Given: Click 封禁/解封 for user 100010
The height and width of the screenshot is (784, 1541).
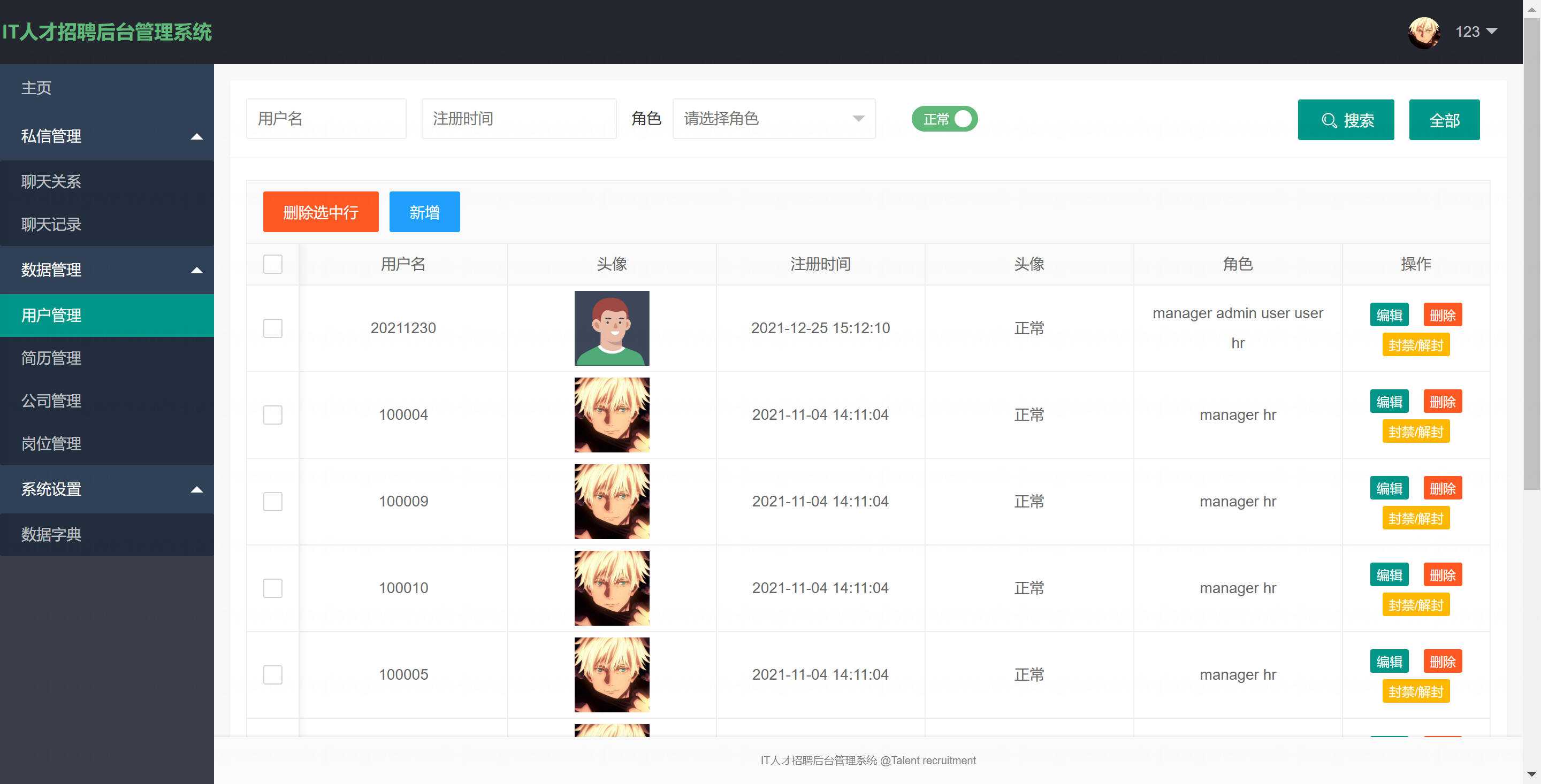Looking at the screenshot, I should 1415,605.
